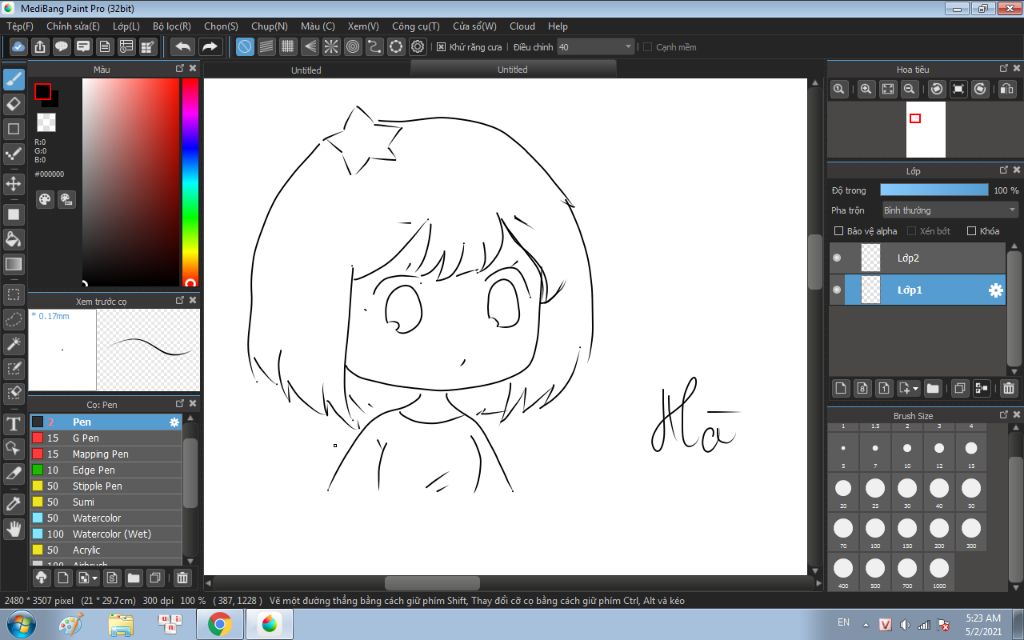The width and height of the screenshot is (1024, 640).
Task: Create a new layer in layer panel
Action: pos(841,389)
